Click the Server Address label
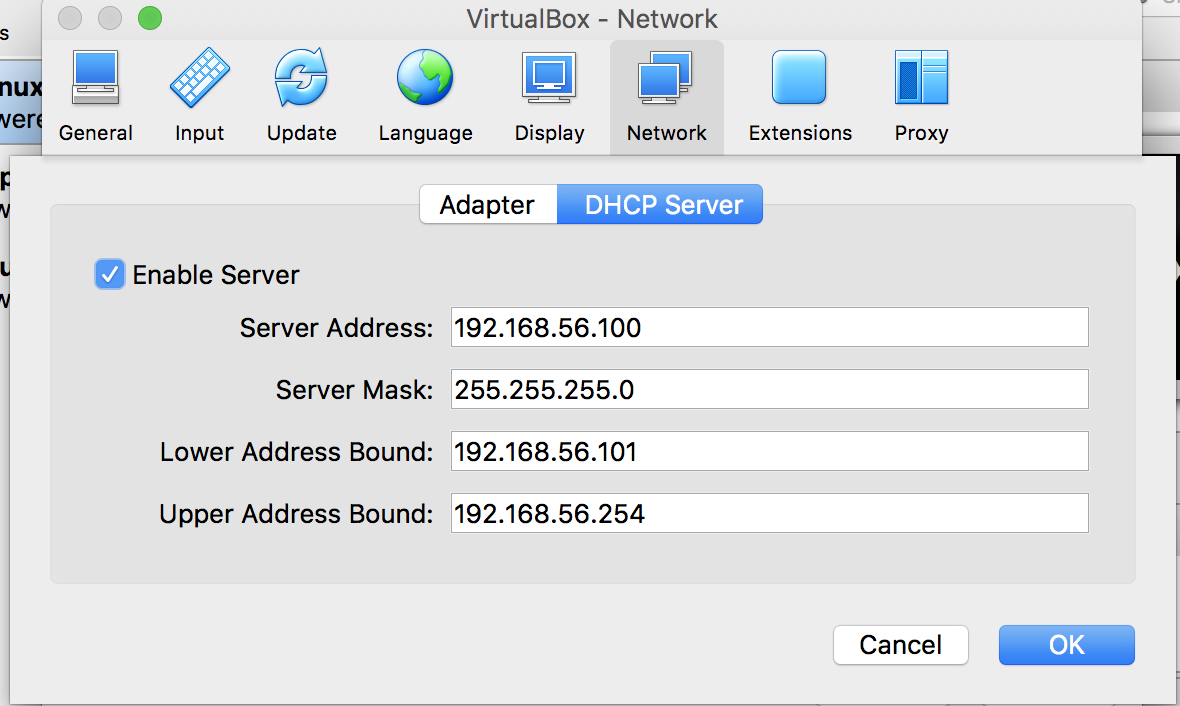1180x706 pixels. pyautogui.click(x=336, y=328)
